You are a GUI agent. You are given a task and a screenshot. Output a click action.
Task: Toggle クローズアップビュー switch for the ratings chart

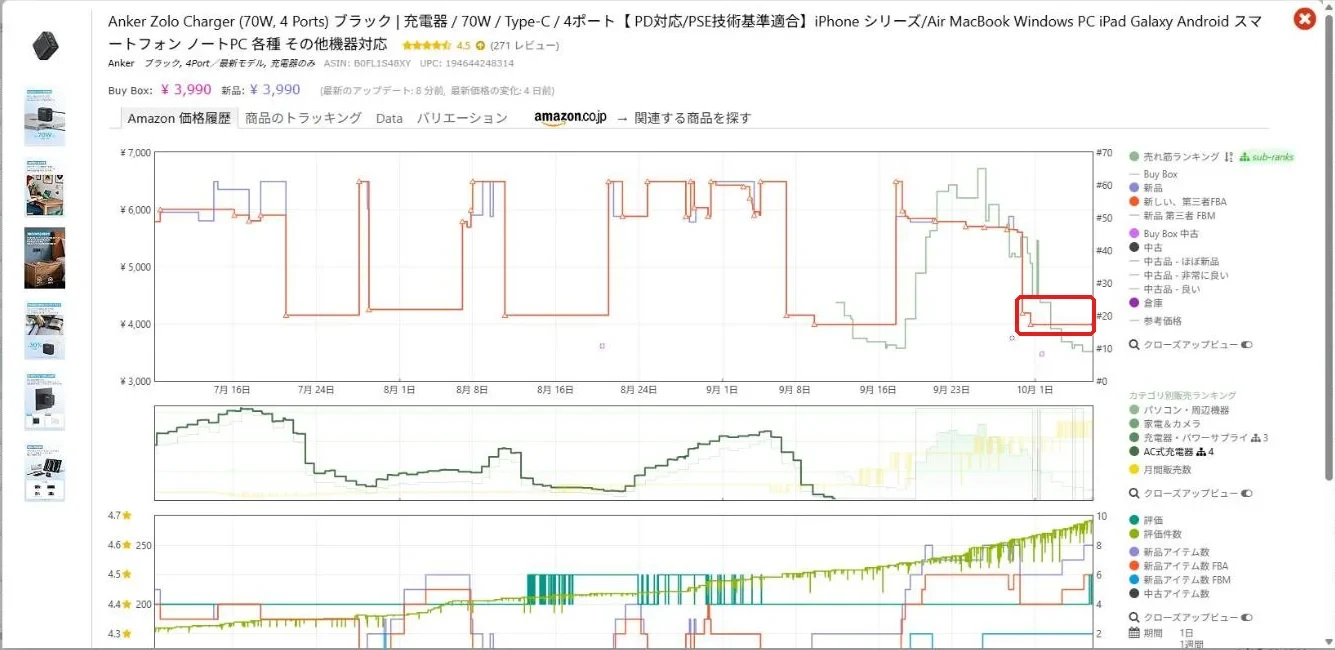click(x=1246, y=618)
